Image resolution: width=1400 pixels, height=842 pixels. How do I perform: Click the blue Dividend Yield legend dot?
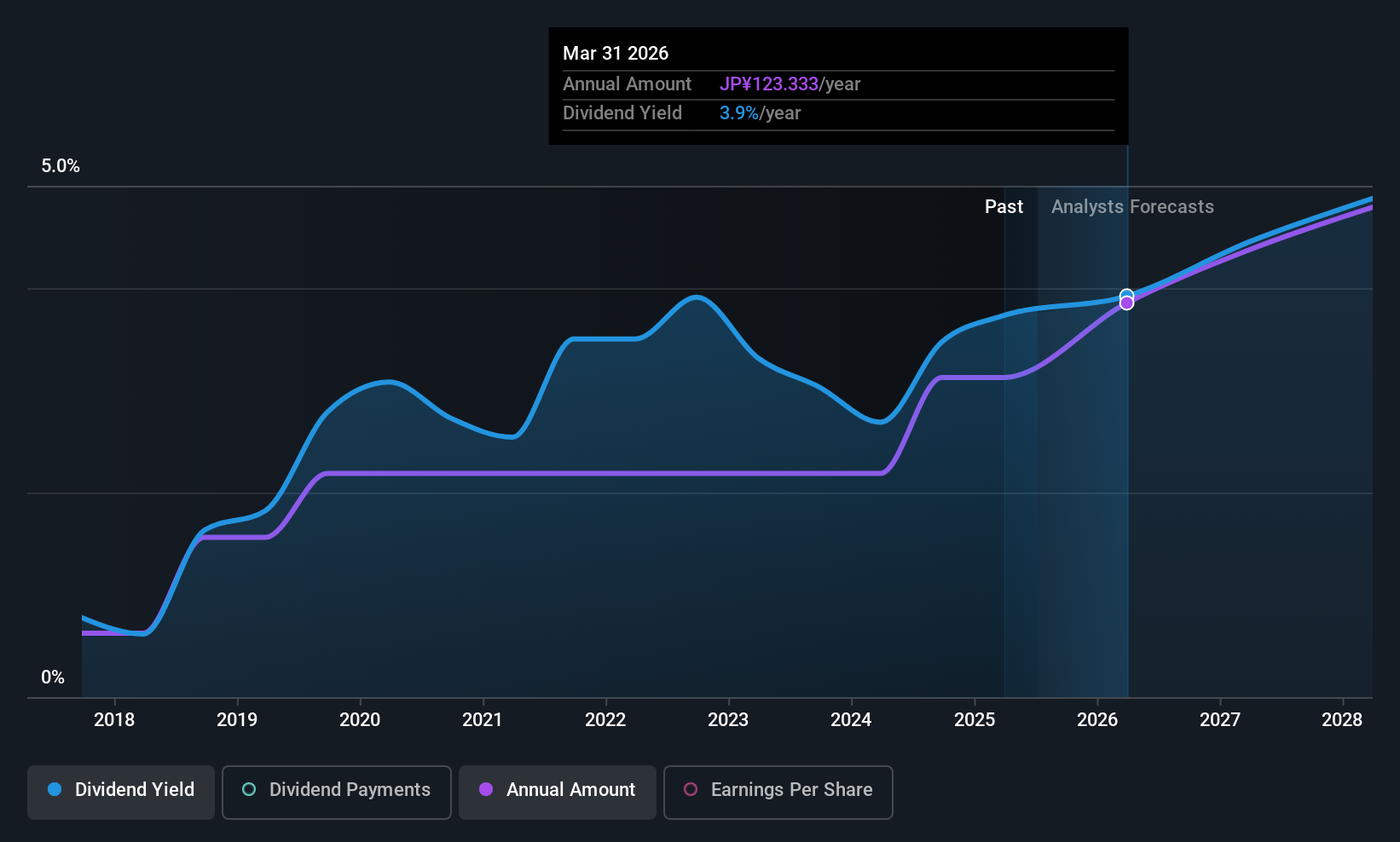coord(55,789)
